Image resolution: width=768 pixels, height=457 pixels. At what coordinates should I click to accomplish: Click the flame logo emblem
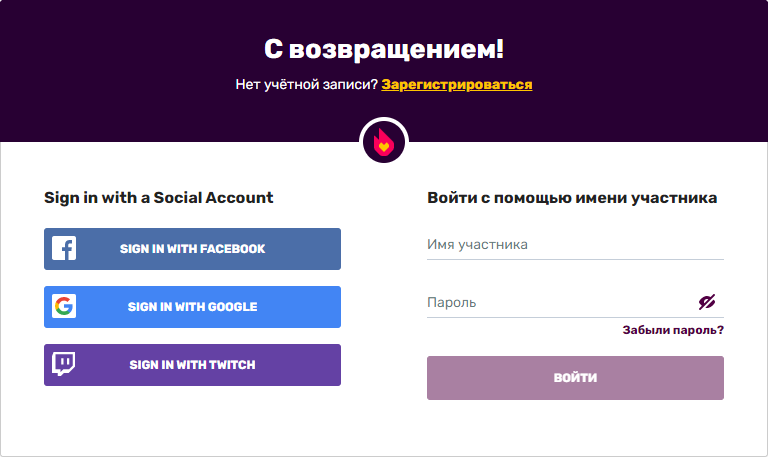pyautogui.click(x=384, y=143)
